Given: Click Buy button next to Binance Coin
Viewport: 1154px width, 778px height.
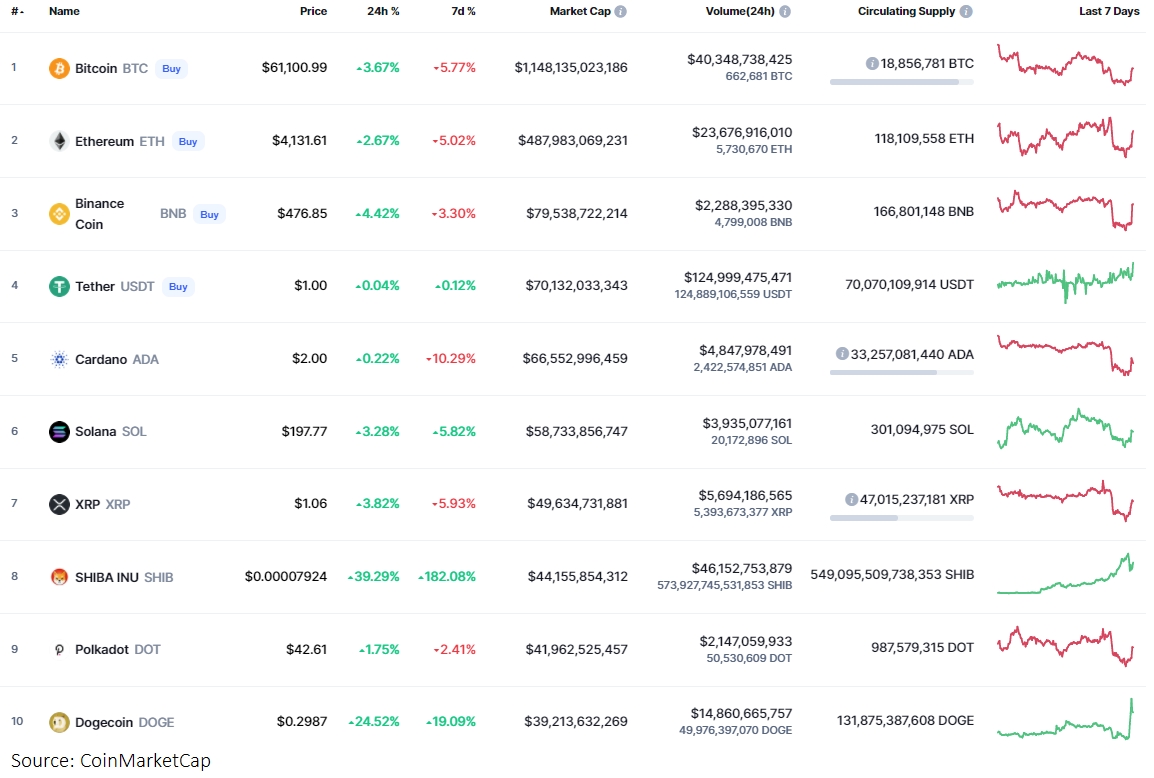Looking at the screenshot, I should [x=209, y=214].
